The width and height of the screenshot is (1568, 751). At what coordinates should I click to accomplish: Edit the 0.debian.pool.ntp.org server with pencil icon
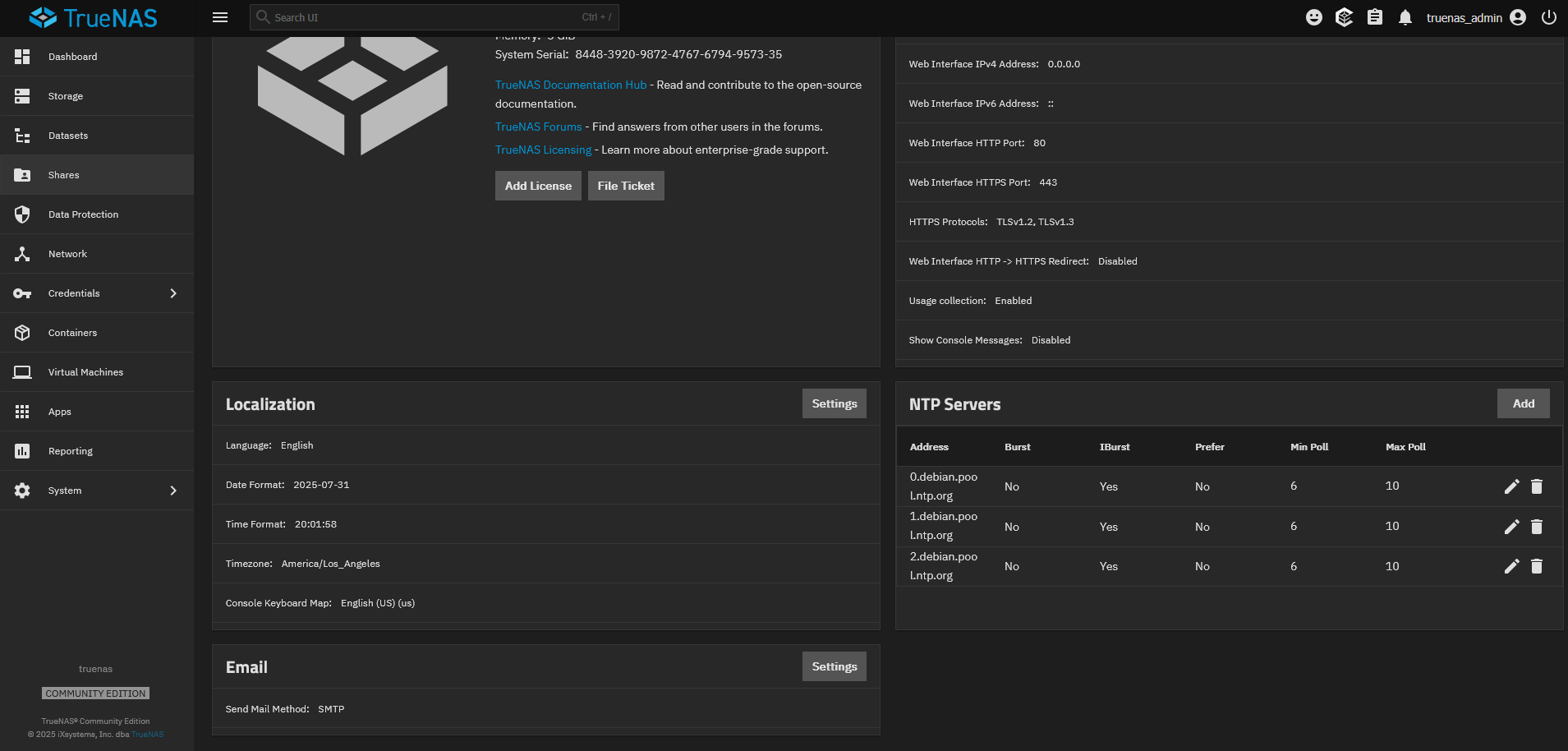pyautogui.click(x=1511, y=486)
